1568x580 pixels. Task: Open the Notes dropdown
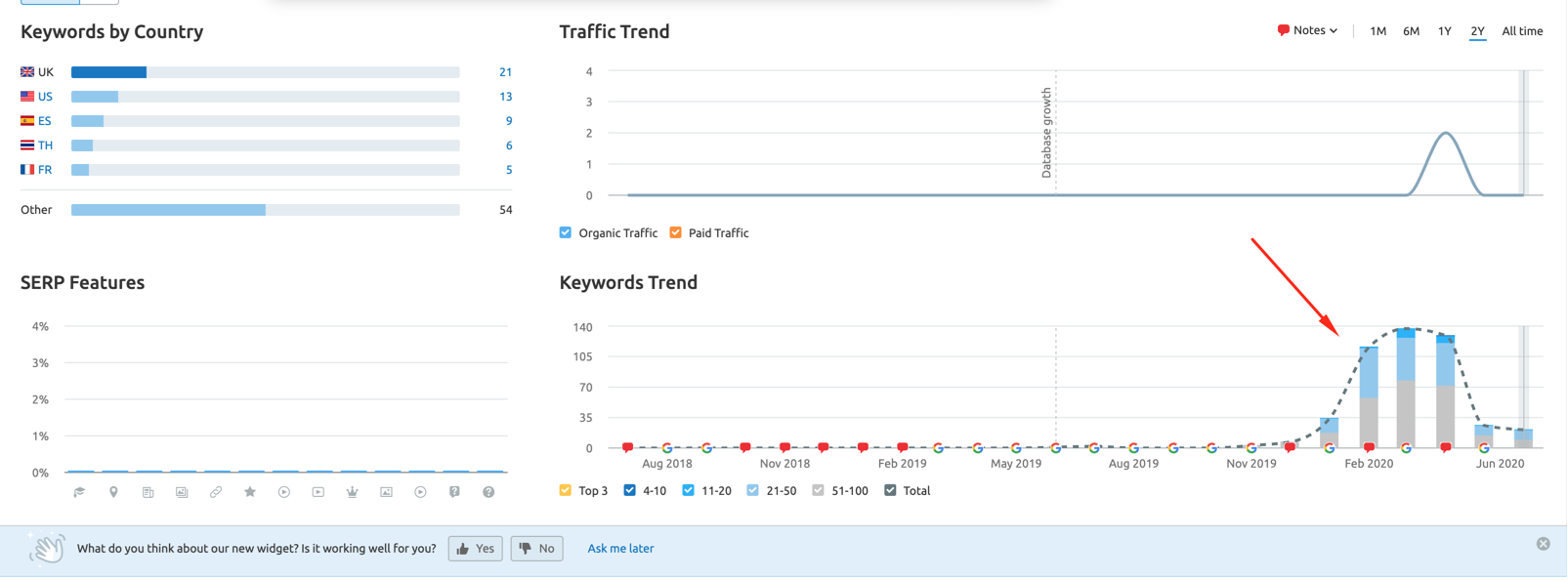(1307, 31)
